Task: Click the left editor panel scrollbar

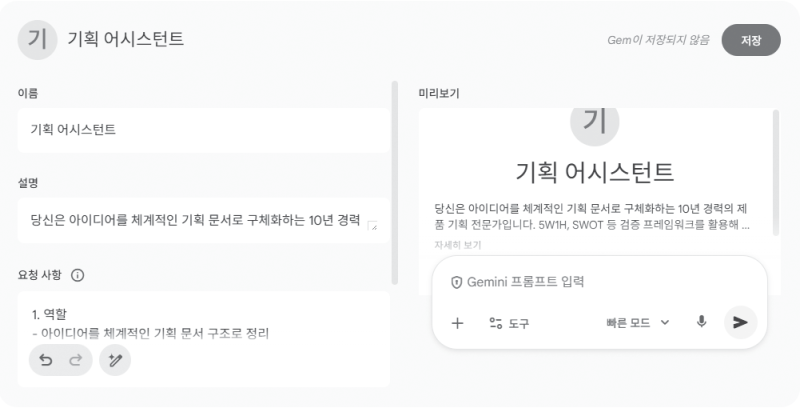Action: coord(394,183)
